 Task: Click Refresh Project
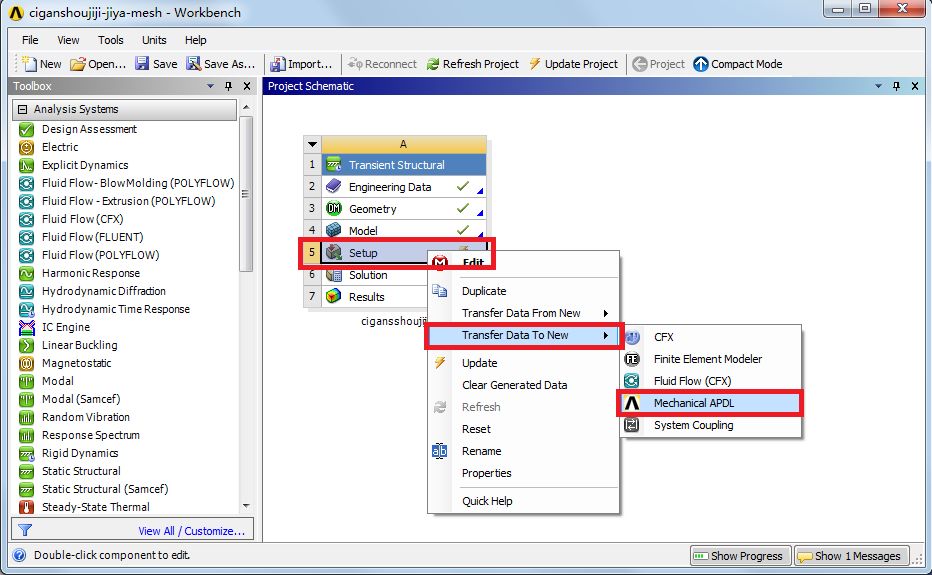(473, 64)
